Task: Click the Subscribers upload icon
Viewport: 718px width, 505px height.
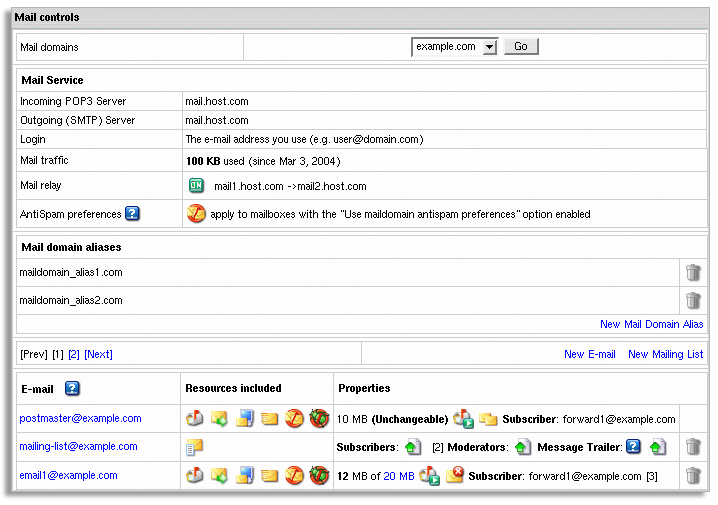Action: point(413,447)
